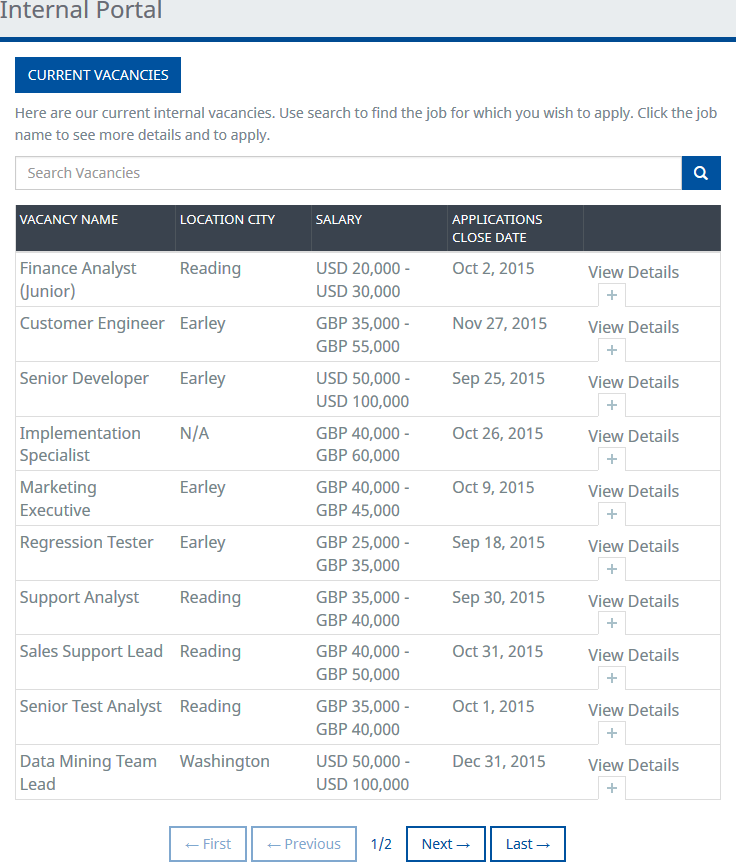
Task: Click plus icon for Senior Test Analyst
Action: (612, 733)
